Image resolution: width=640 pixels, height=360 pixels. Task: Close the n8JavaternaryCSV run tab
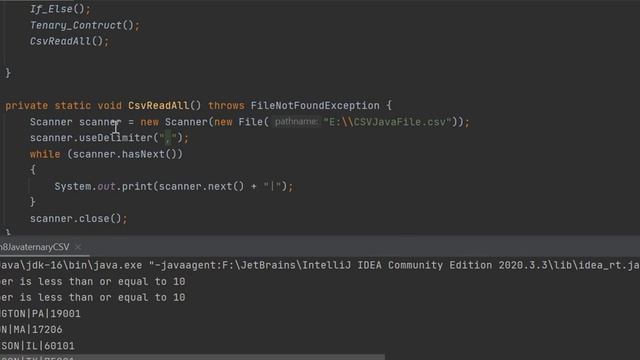(x=78, y=247)
